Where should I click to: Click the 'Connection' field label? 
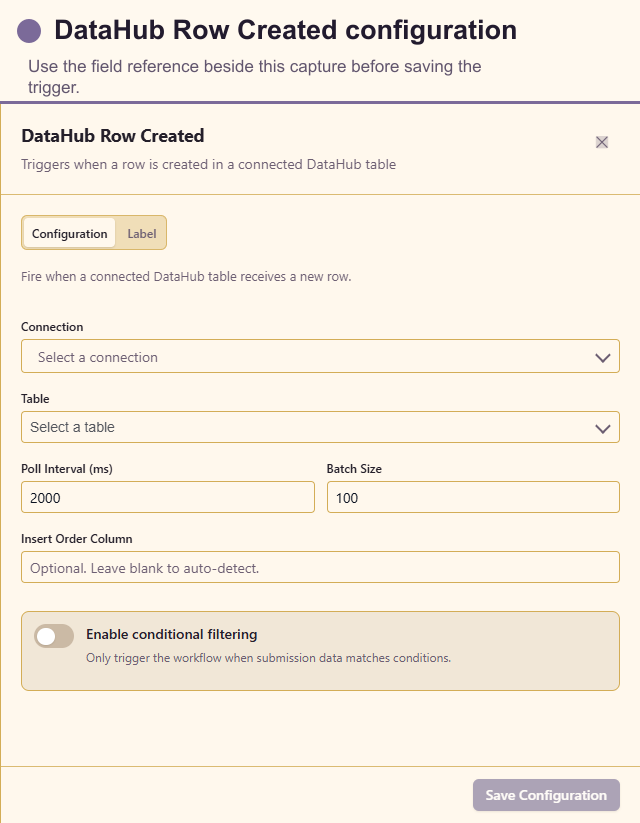point(52,326)
